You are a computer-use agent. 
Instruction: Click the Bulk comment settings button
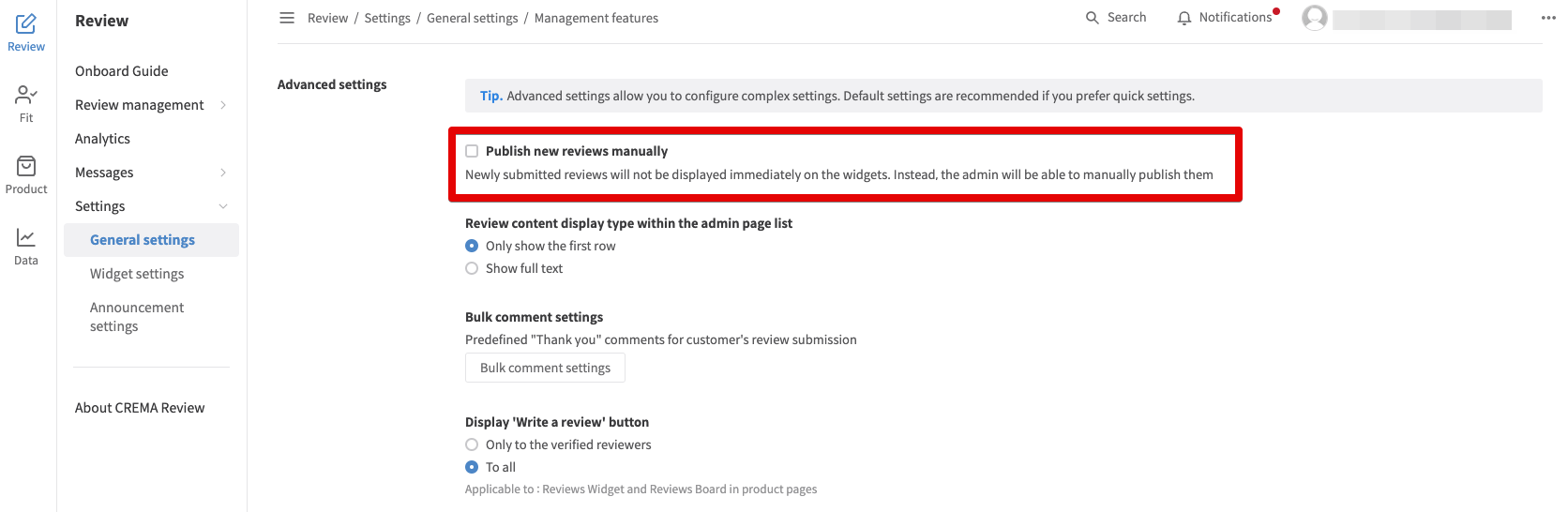[x=545, y=368]
